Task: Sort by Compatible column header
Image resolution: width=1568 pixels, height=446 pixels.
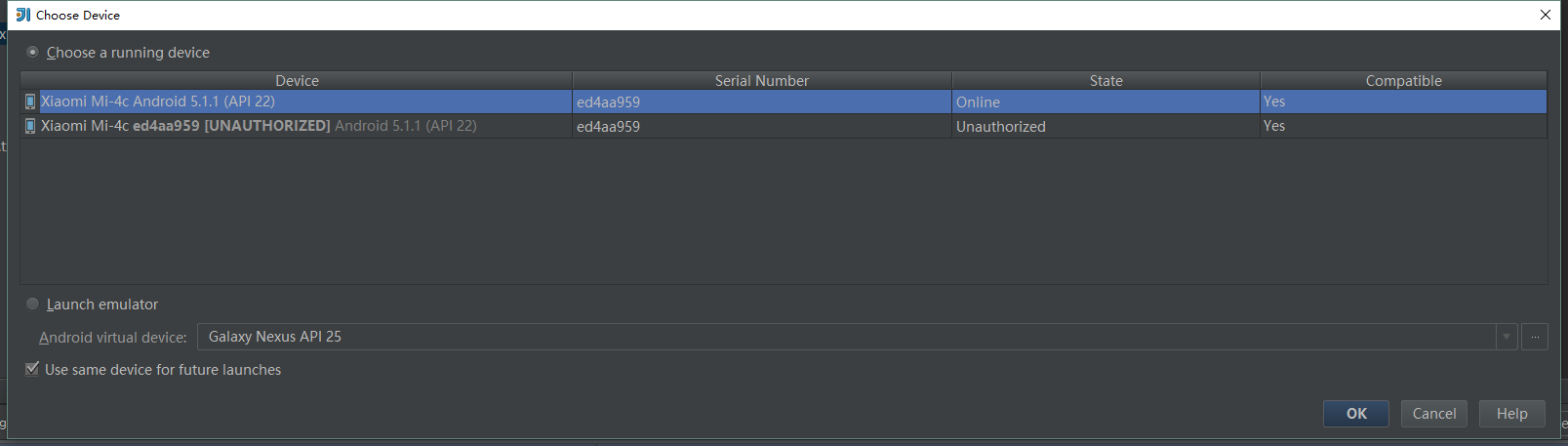Action: point(1403,81)
